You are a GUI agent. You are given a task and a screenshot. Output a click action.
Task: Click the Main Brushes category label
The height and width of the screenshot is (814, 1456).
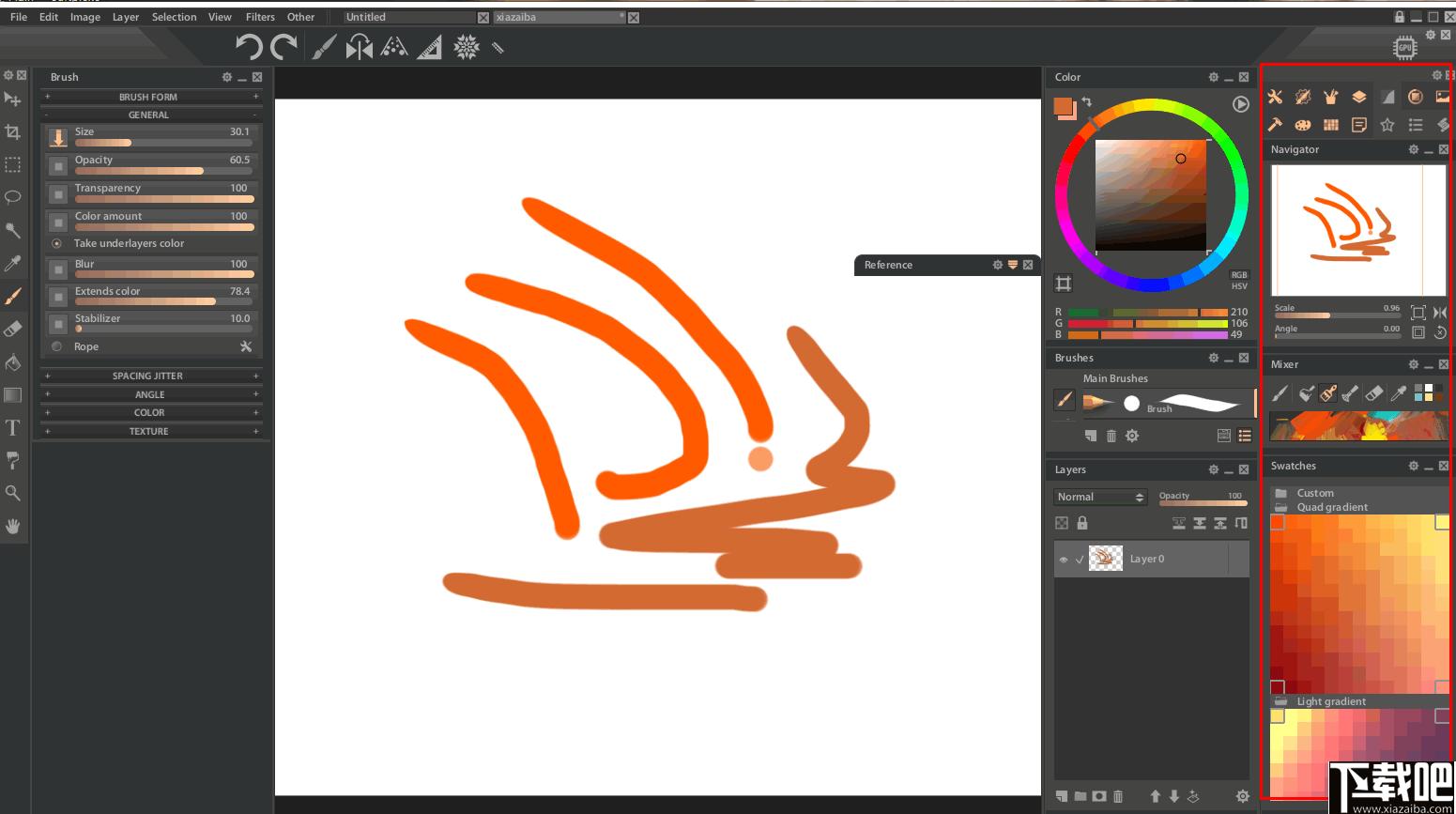coord(1115,378)
